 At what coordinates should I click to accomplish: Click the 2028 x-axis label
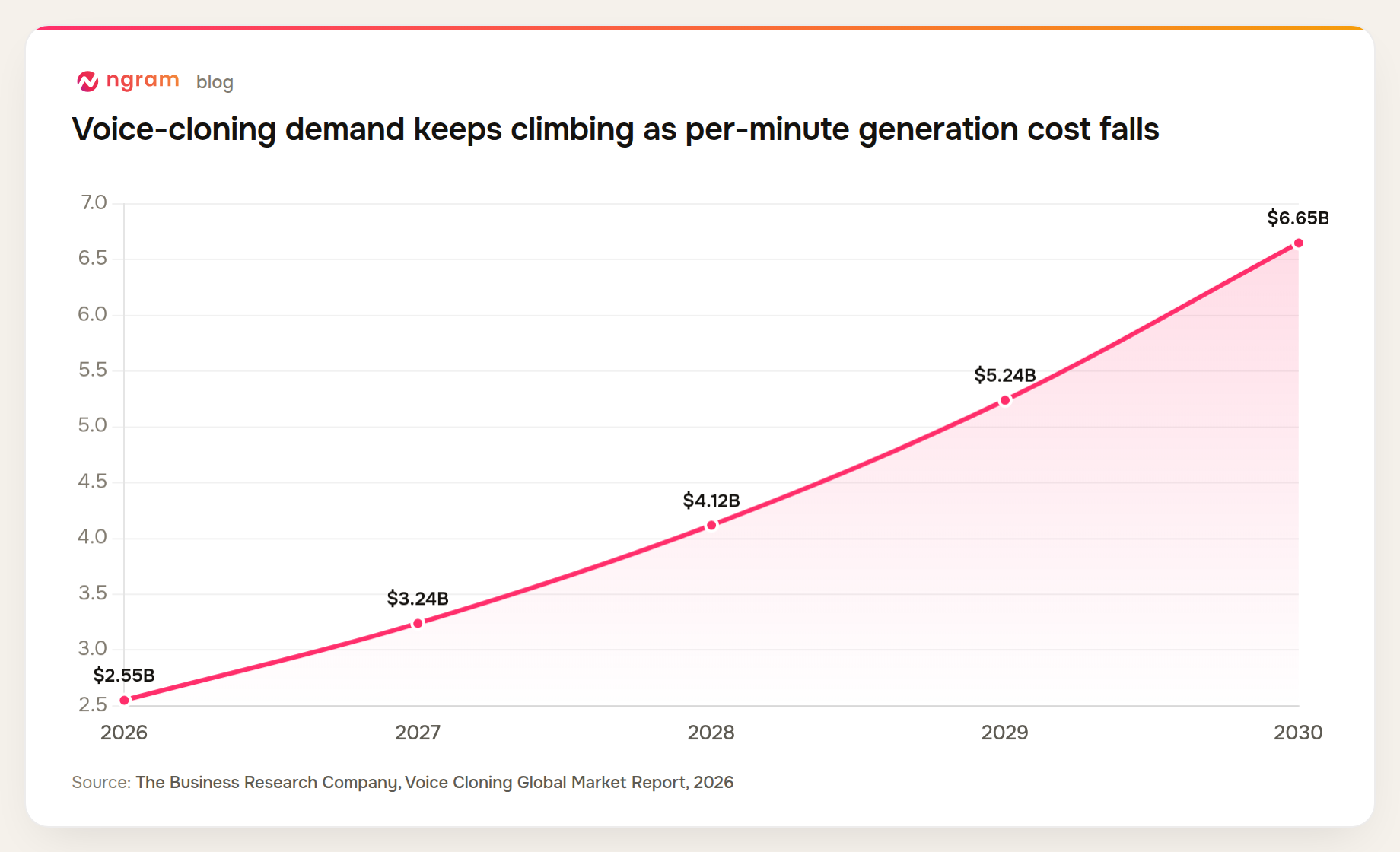(x=711, y=733)
